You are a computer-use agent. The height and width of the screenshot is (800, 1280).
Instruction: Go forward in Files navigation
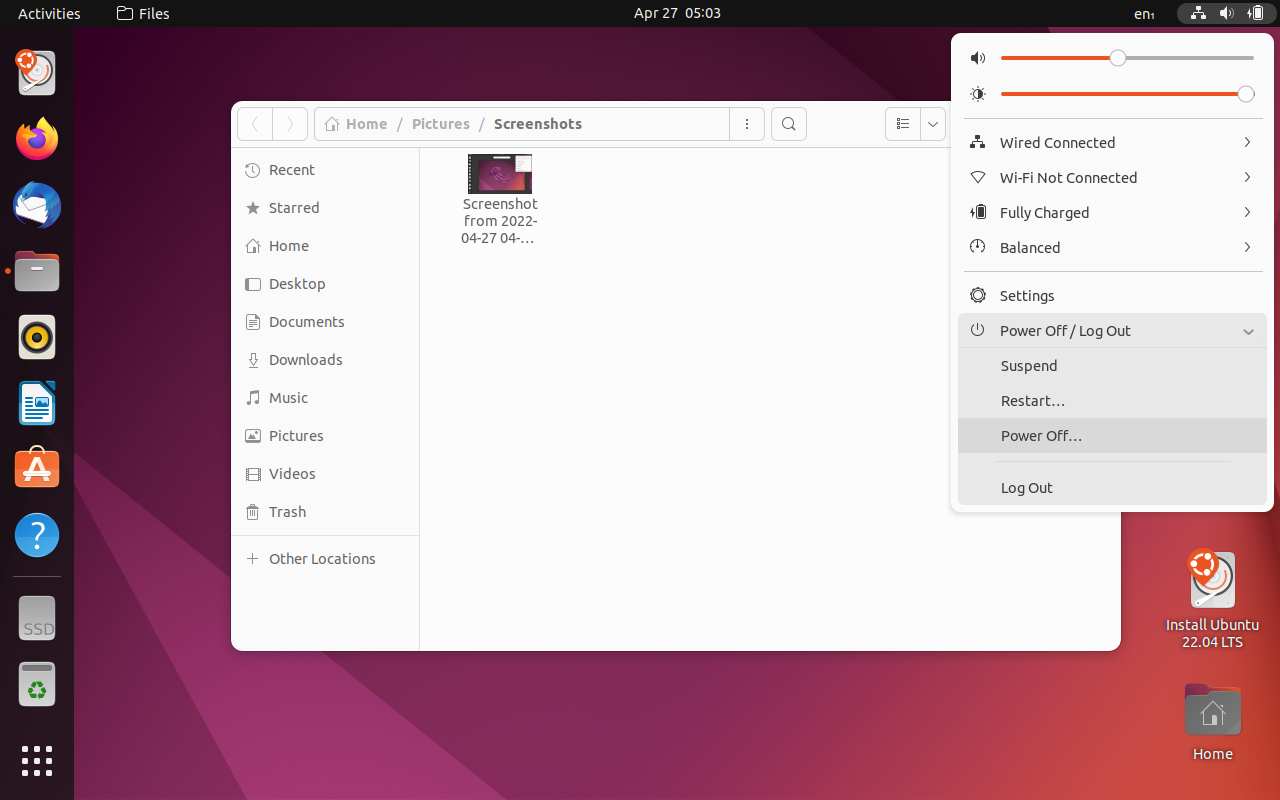tap(290, 124)
